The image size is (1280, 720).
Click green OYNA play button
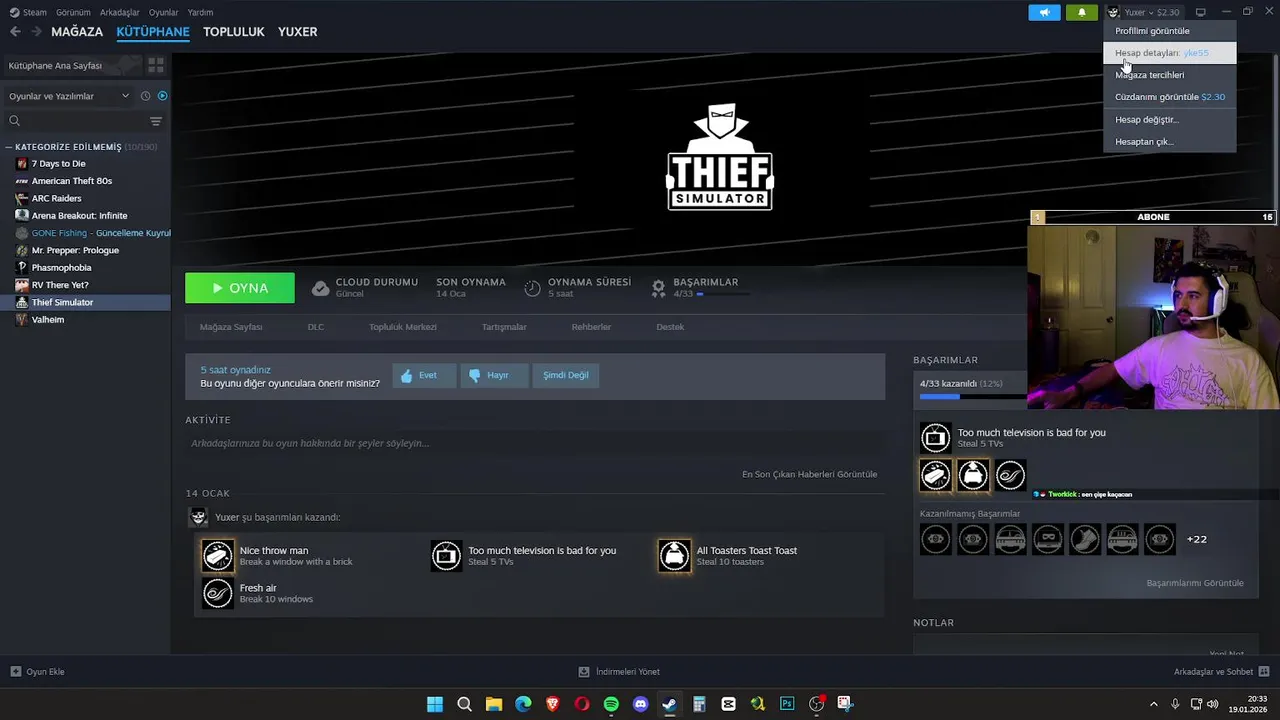click(240, 288)
